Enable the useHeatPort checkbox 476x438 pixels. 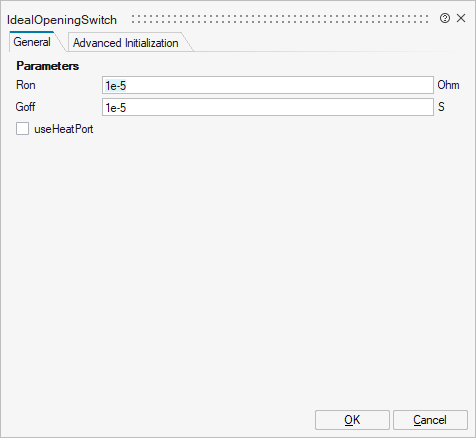22,129
